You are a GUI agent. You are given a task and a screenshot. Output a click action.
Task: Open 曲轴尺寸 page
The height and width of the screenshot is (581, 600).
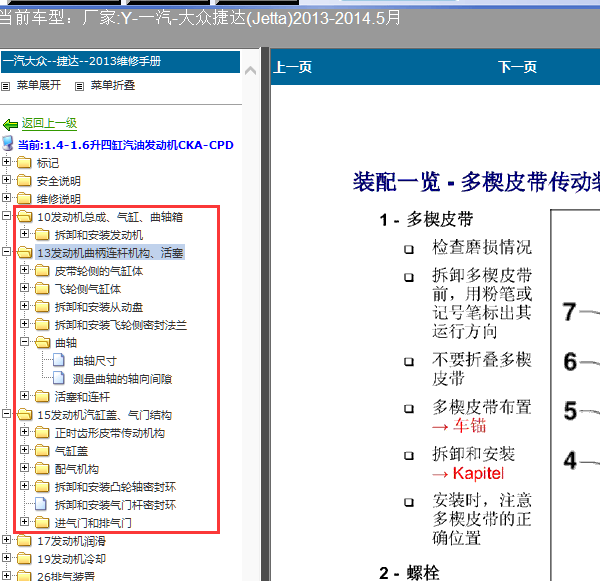[95, 361]
